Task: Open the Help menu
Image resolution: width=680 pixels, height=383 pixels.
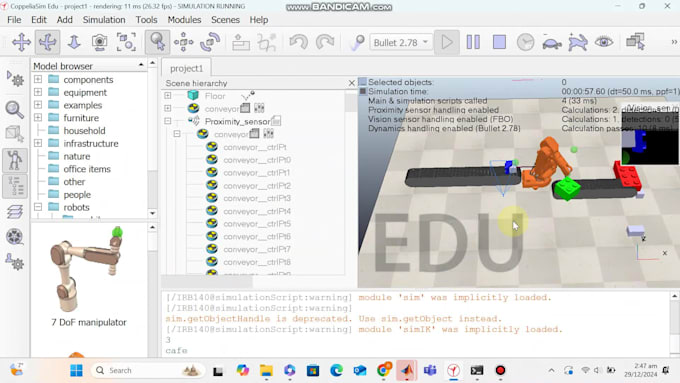Action: tap(258, 20)
